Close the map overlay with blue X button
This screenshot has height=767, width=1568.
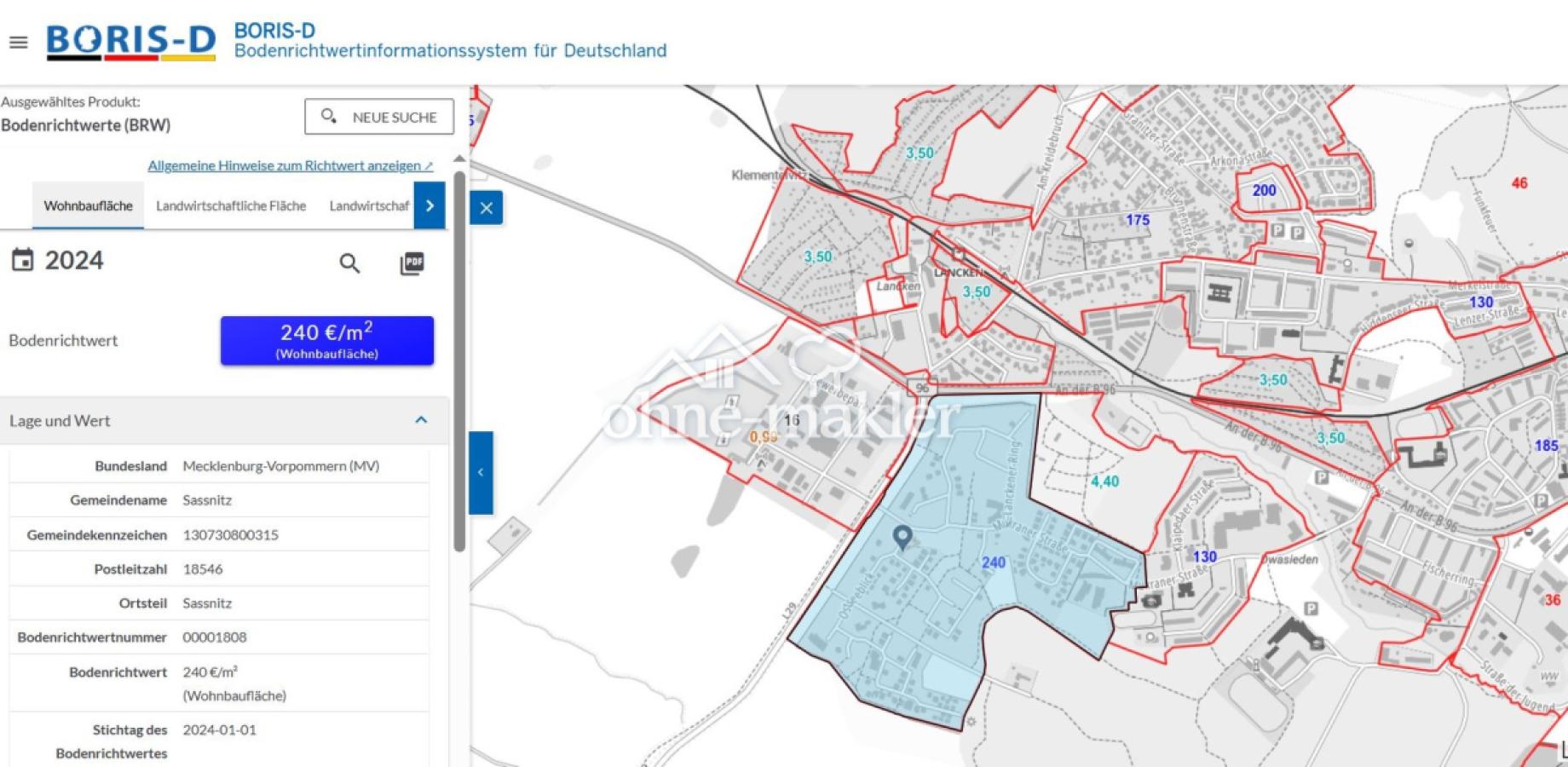(x=486, y=208)
